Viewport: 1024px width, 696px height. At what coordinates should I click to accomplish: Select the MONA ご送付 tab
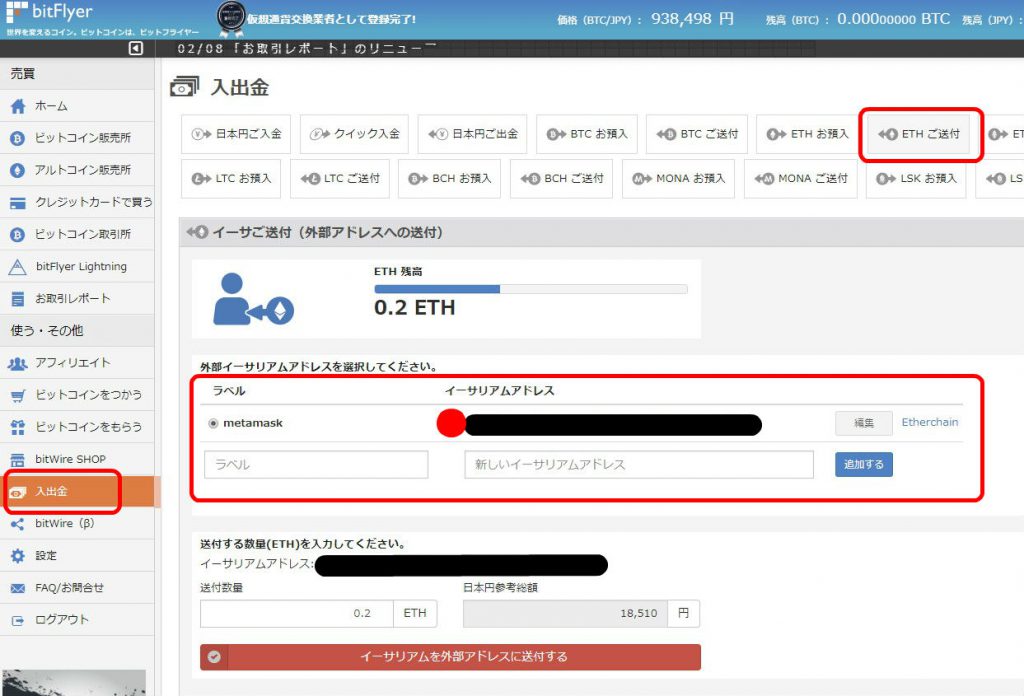(799, 179)
